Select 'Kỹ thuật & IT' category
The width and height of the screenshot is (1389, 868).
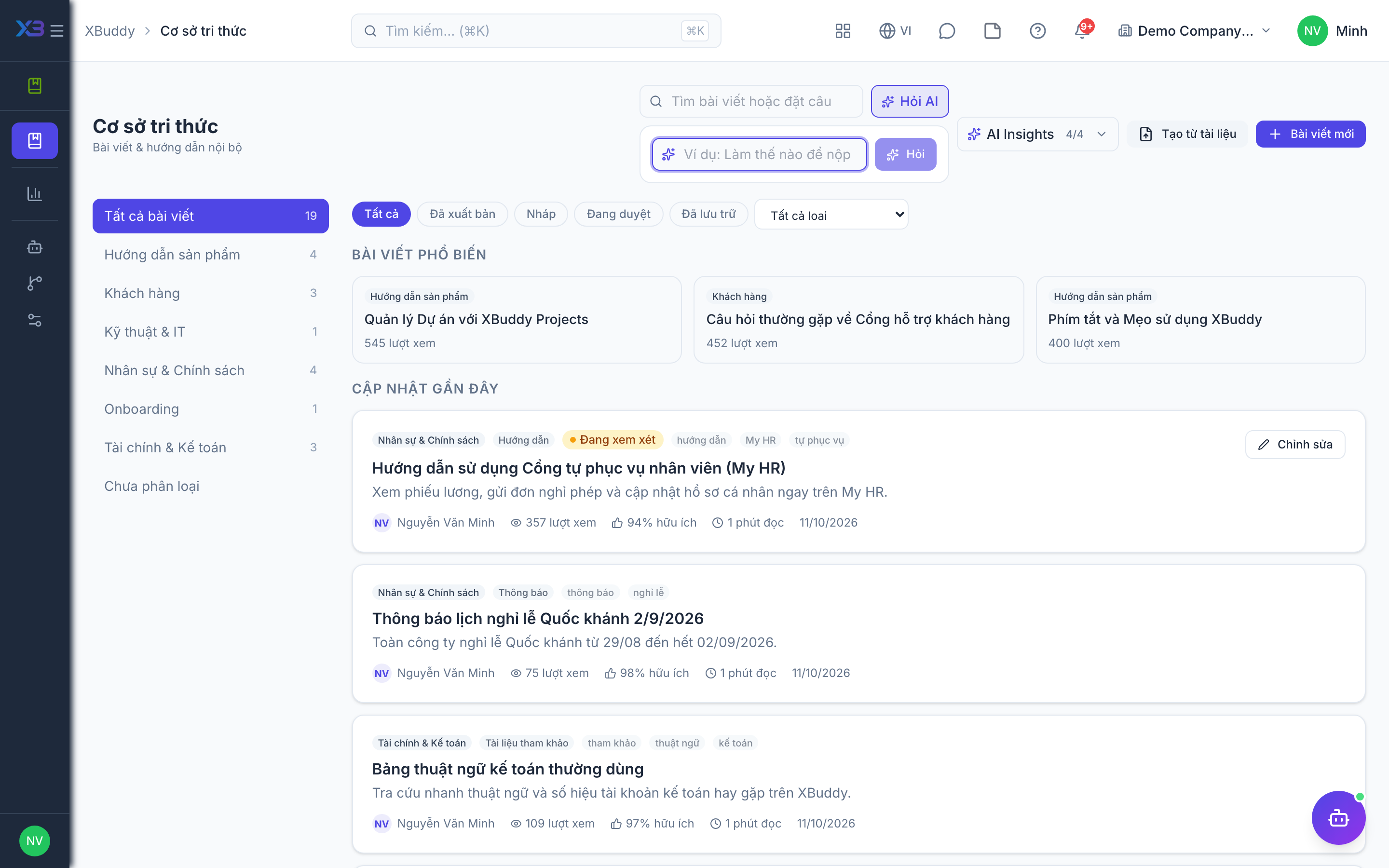click(210, 332)
